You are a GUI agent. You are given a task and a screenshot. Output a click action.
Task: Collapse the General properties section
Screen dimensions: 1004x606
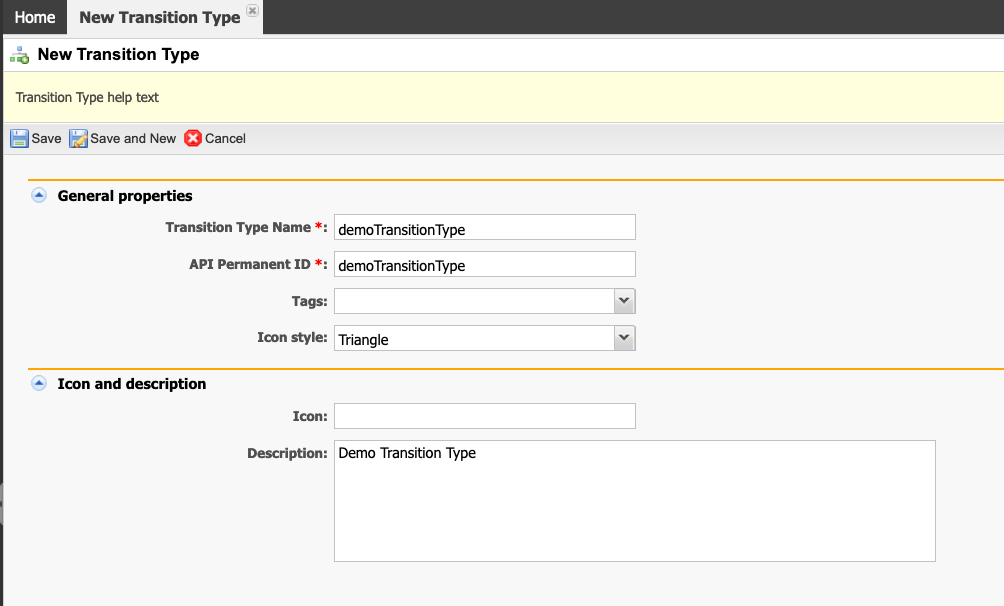coord(39,196)
